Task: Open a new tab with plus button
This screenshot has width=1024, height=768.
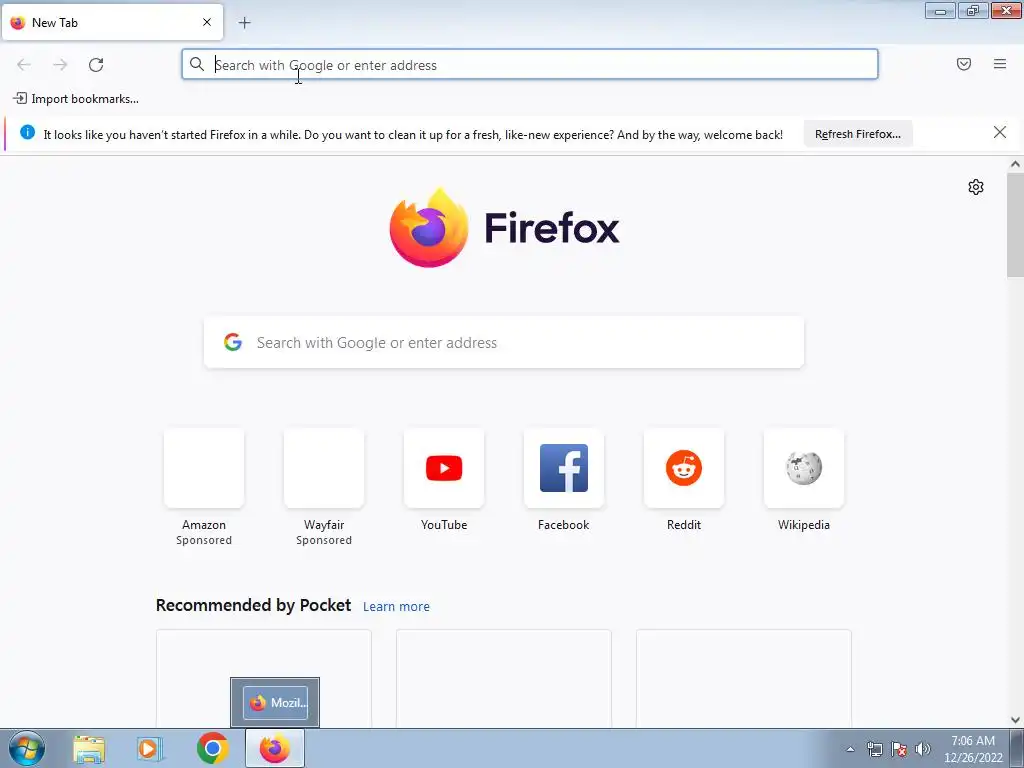Action: click(x=244, y=23)
